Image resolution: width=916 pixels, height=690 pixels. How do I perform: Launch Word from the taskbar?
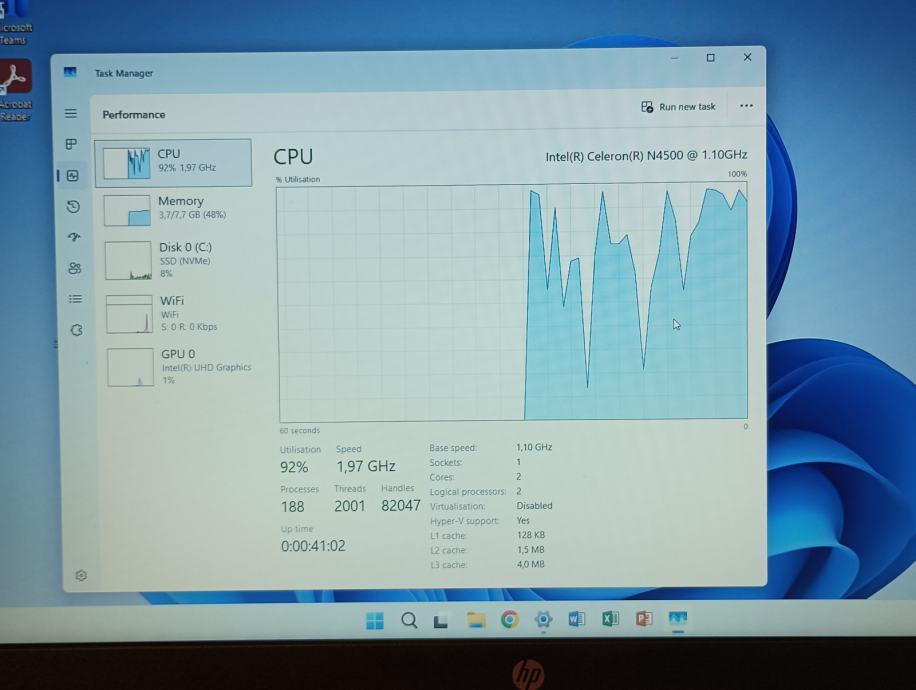[577, 618]
